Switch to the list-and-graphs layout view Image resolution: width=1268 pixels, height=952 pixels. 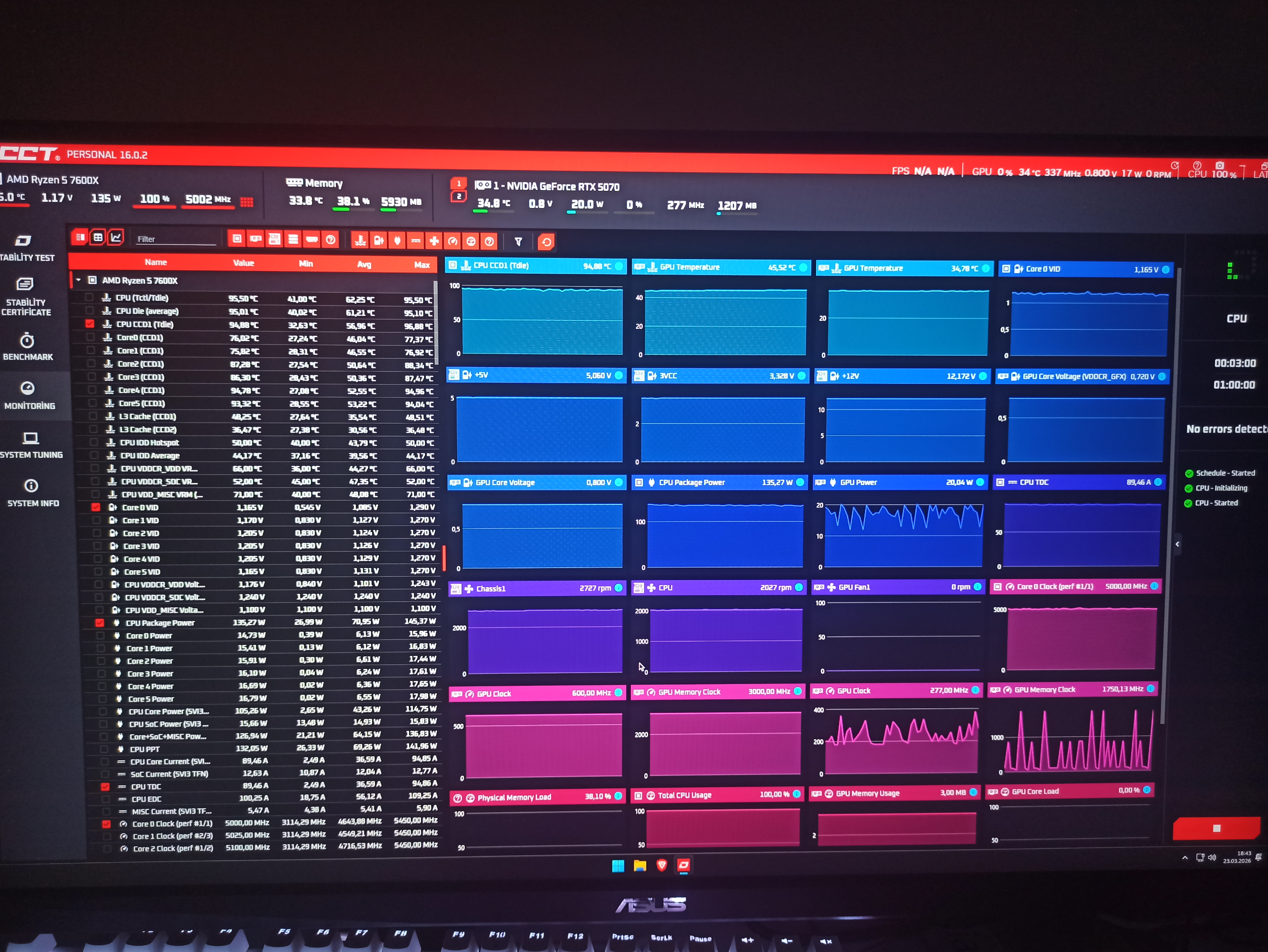80,237
